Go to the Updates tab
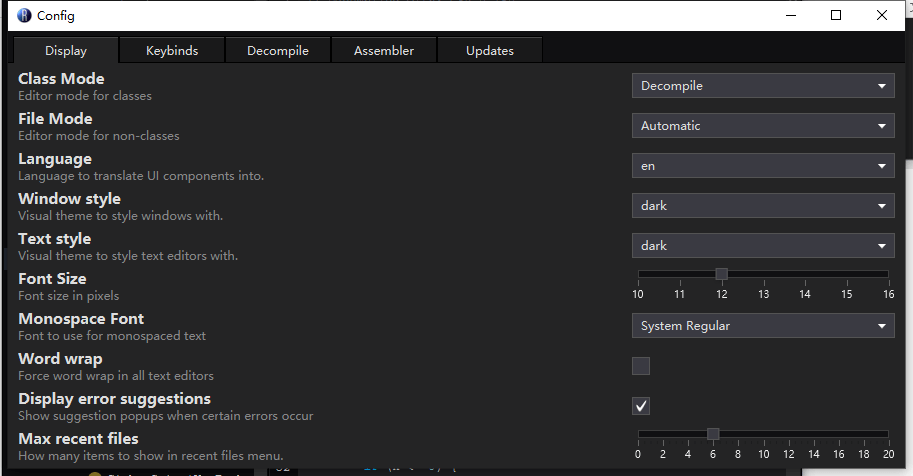 tap(490, 51)
